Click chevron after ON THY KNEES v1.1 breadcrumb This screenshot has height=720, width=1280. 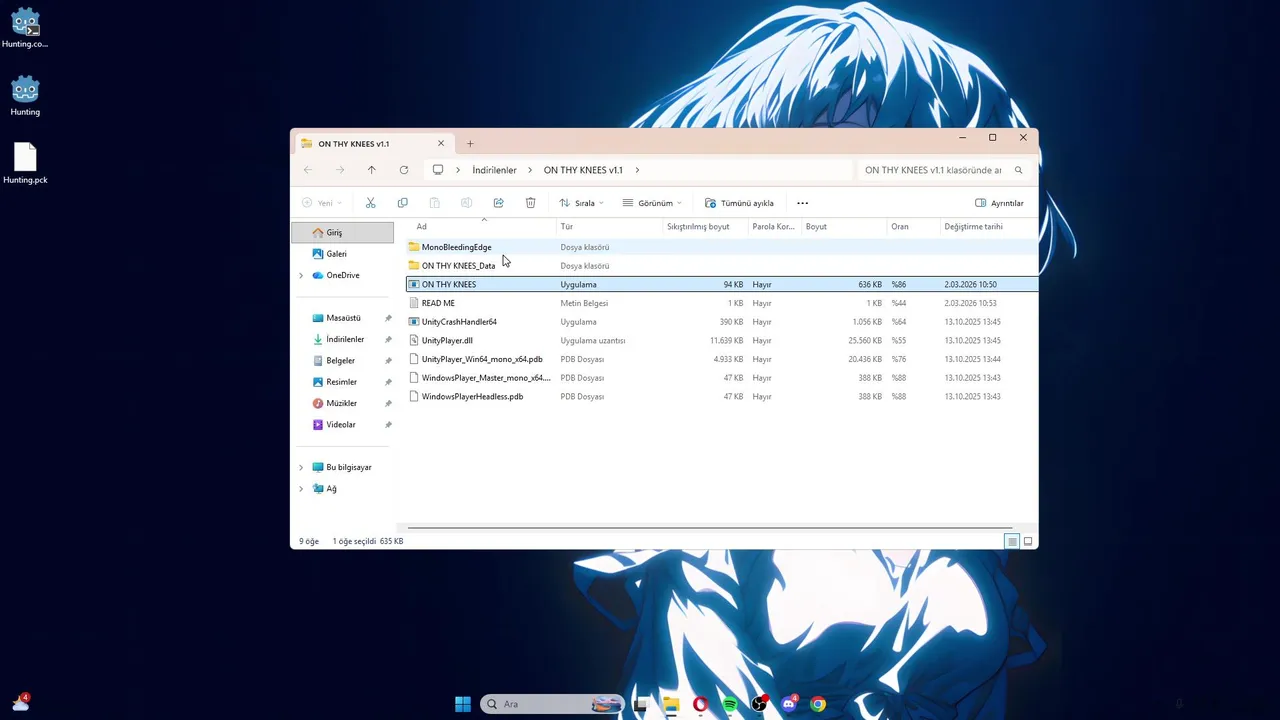[x=637, y=170]
